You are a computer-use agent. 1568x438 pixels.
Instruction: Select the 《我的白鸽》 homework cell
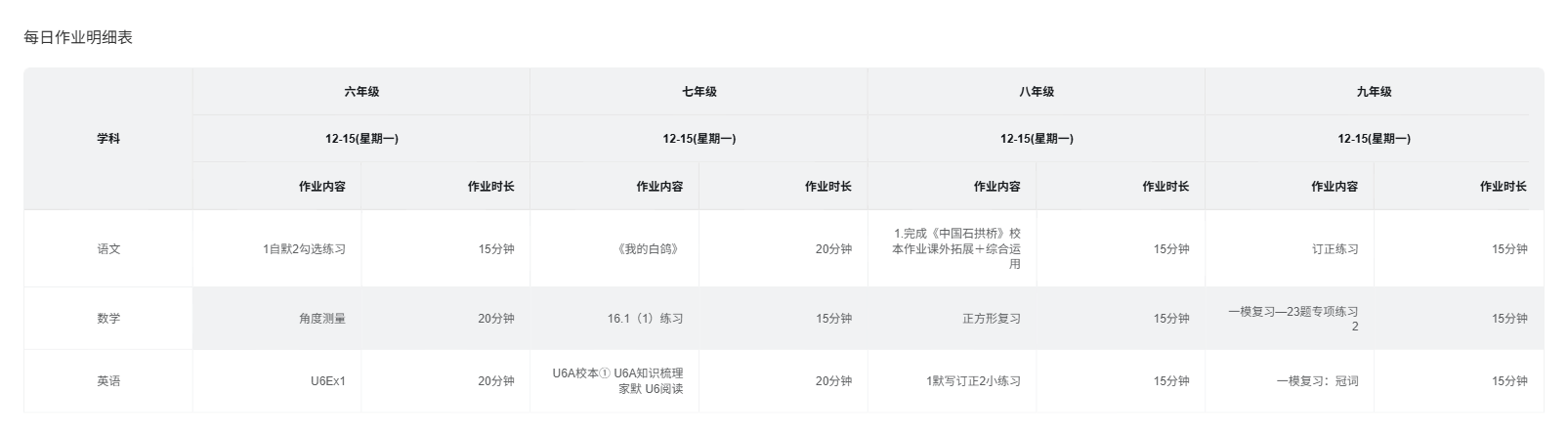point(648,249)
